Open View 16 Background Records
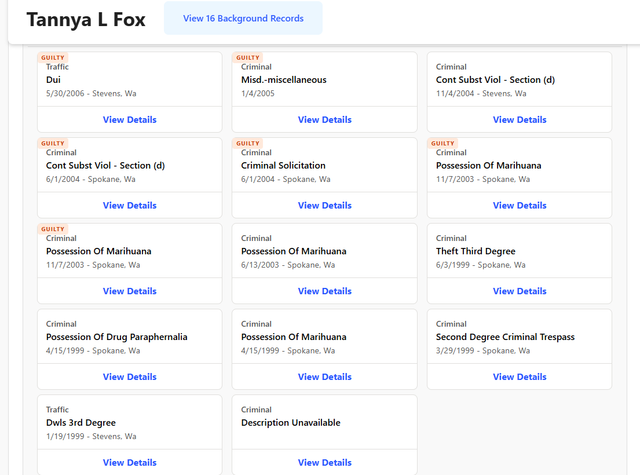The width and height of the screenshot is (640, 475). click(x=243, y=18)
